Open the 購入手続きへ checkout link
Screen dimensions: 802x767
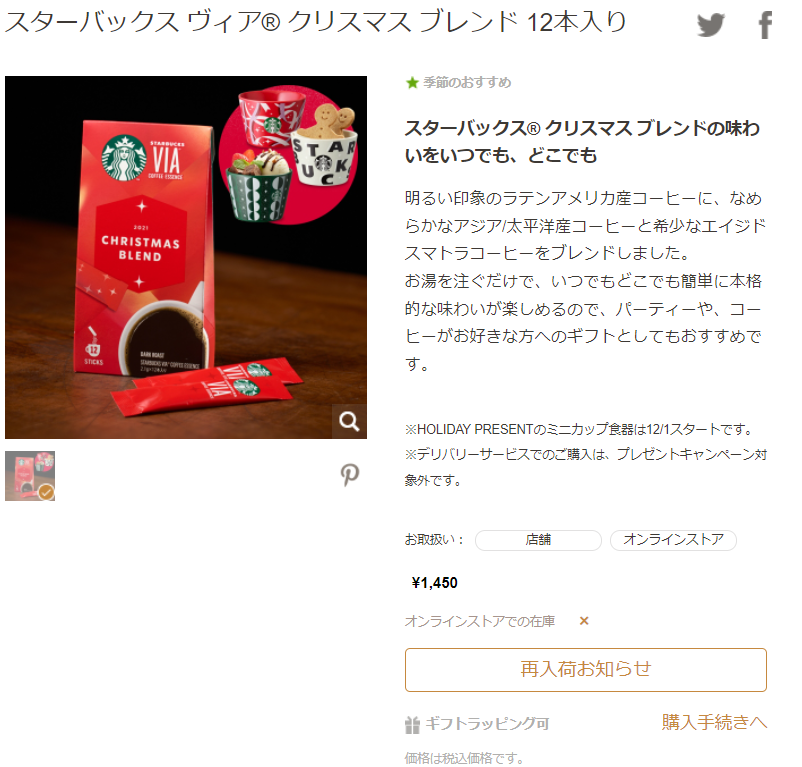point(714,722)
